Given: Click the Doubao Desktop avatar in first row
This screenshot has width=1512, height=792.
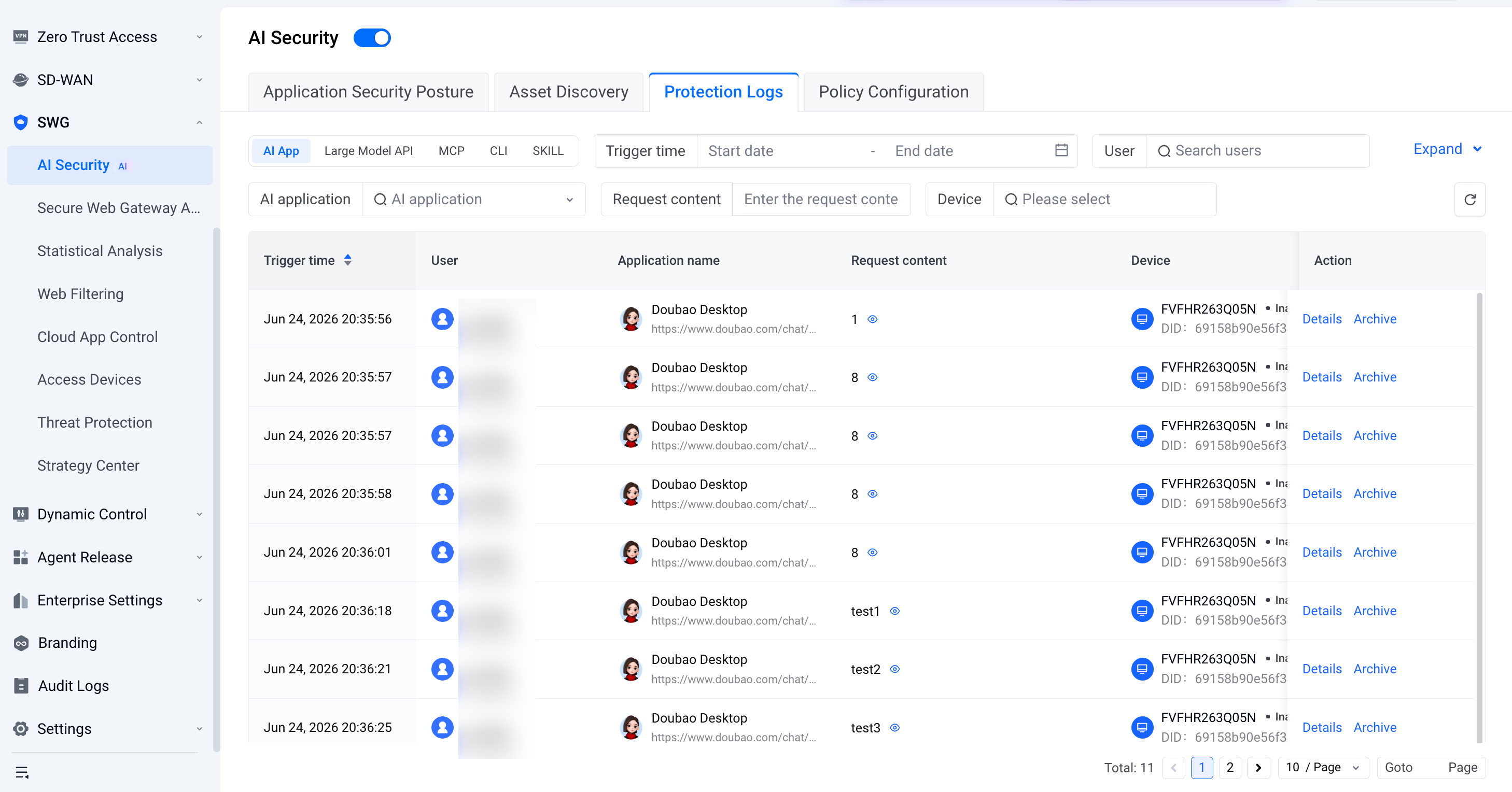Looking at the screenshot, I should [631, 319].
